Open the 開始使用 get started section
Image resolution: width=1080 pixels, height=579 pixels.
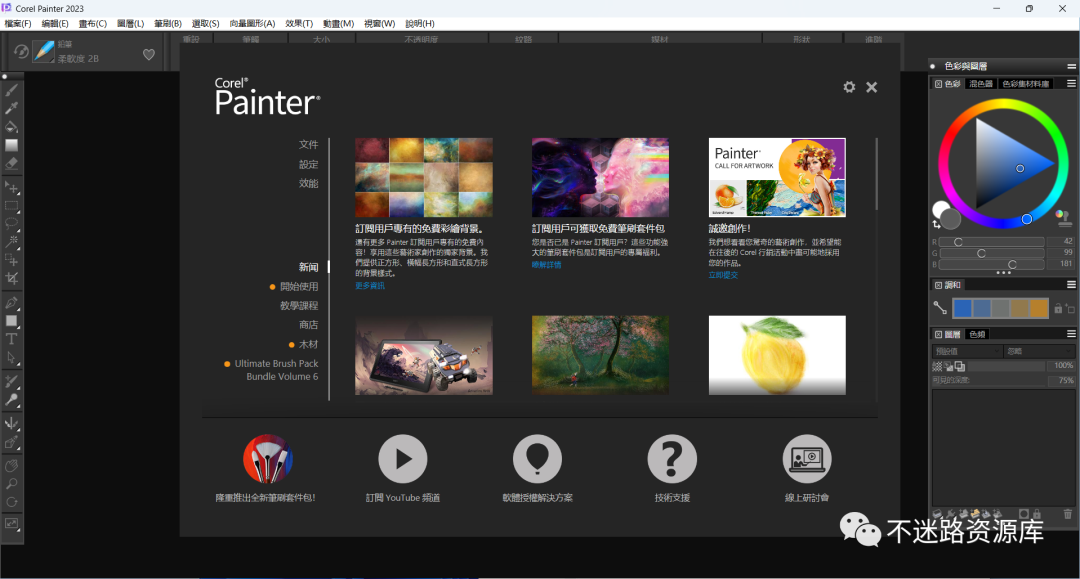coord(299,286)
